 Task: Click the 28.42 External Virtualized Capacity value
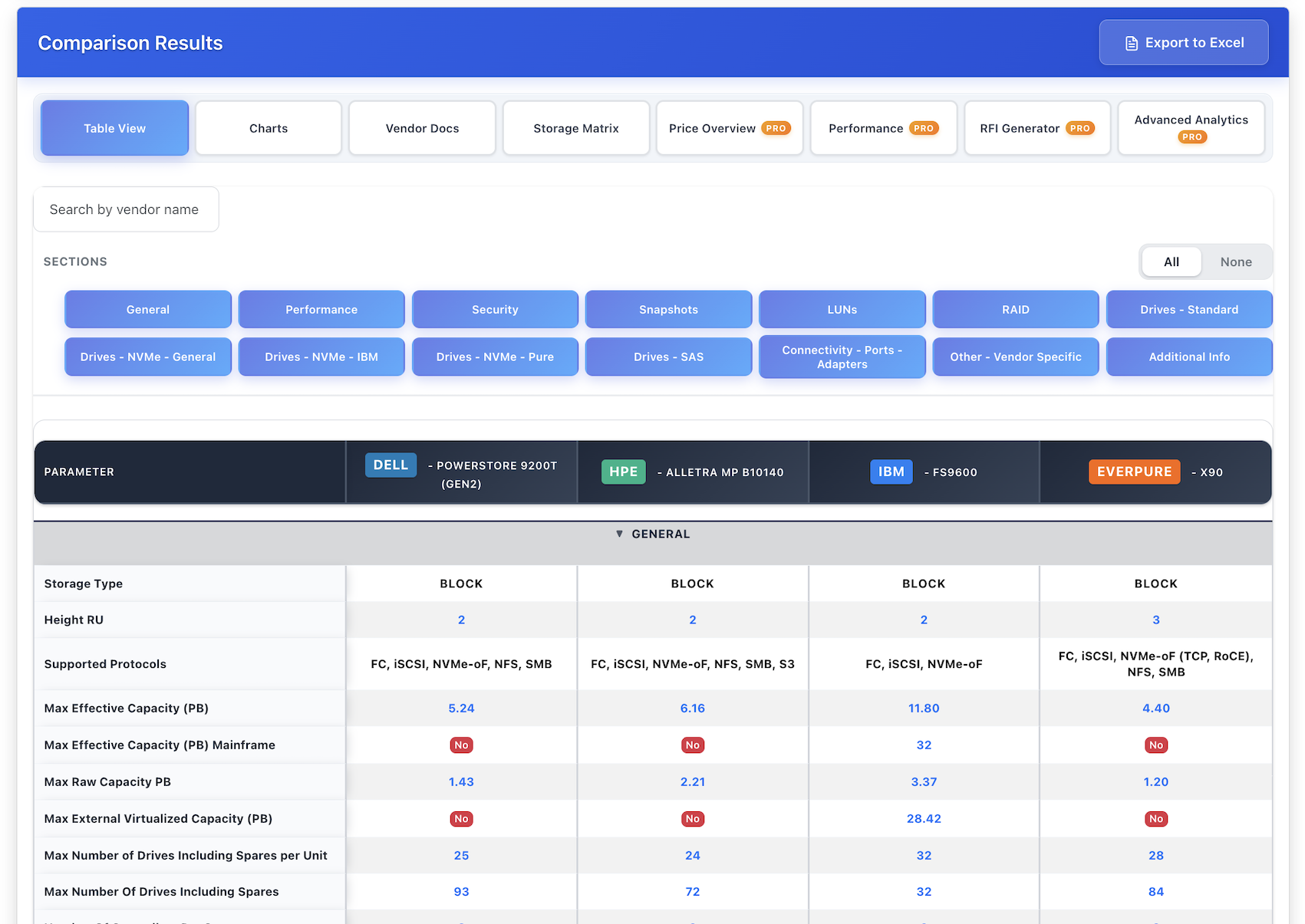pyautogui.click(x=924, y=819)
